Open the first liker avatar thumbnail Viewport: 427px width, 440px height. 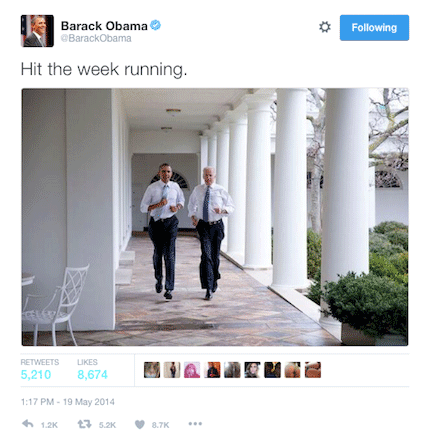point(152,370)
